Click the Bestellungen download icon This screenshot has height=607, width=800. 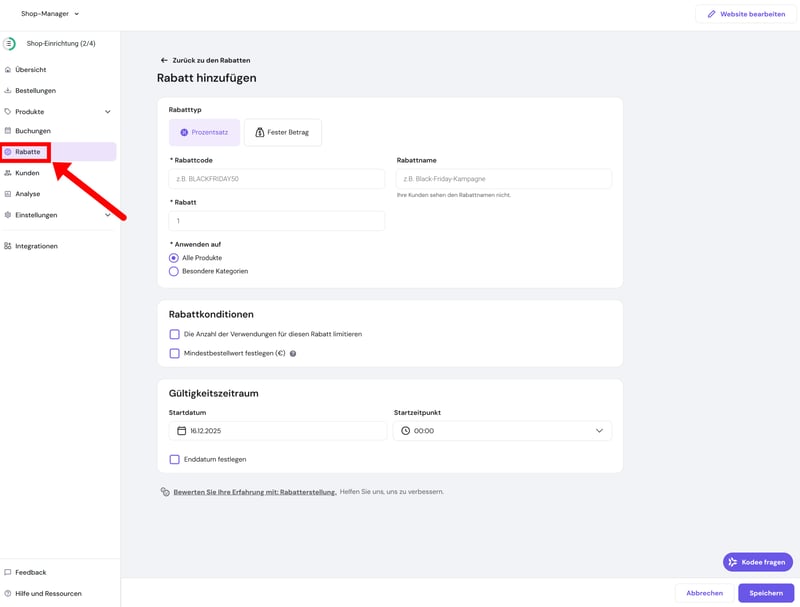coord(8,91)
